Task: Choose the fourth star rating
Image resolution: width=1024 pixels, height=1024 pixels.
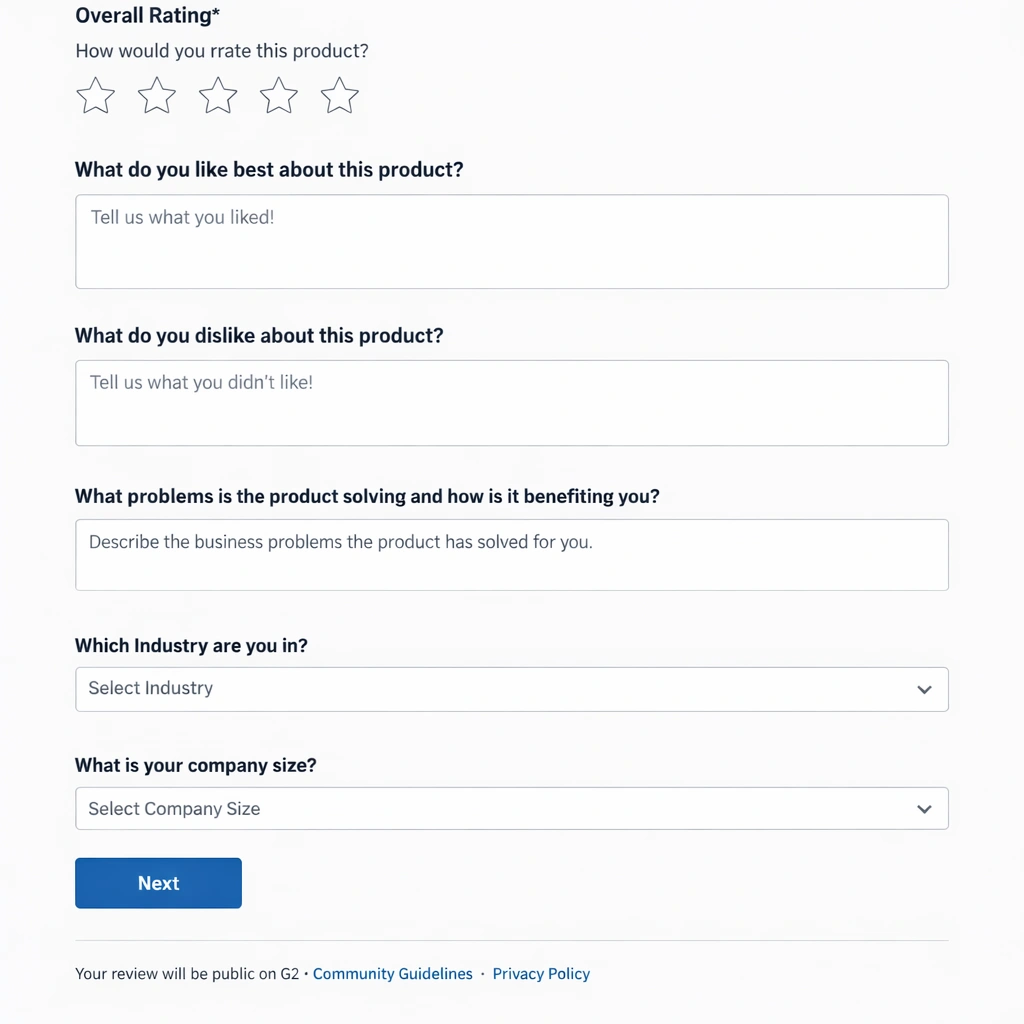Action: (x=279, y=97)
